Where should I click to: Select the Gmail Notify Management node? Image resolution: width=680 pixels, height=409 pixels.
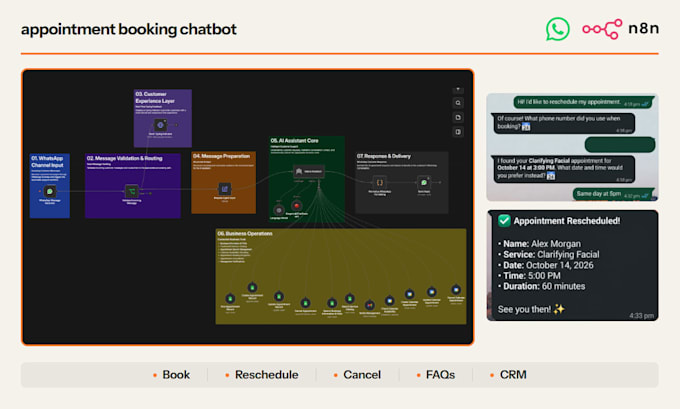[369, 305]
